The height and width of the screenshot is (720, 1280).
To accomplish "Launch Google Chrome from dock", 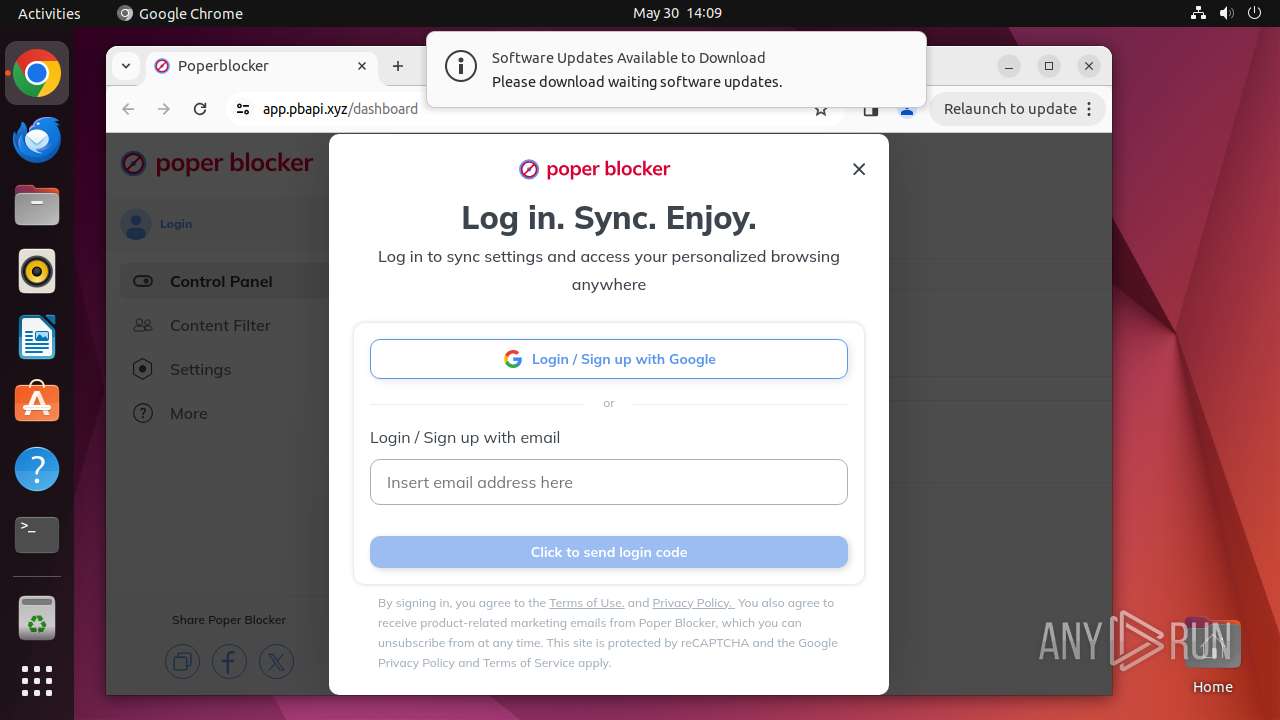I will [x=37, y=74].
